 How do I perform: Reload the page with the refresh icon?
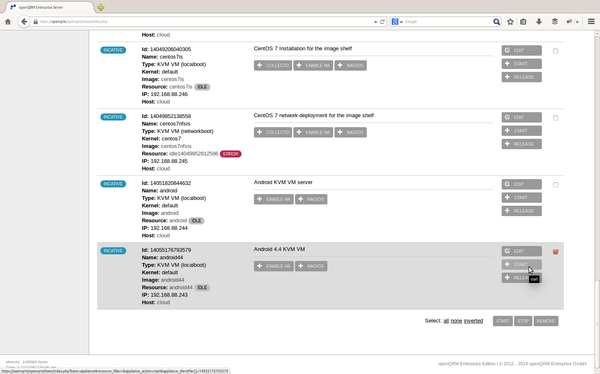pyautogui.click(x=382, y=22)
